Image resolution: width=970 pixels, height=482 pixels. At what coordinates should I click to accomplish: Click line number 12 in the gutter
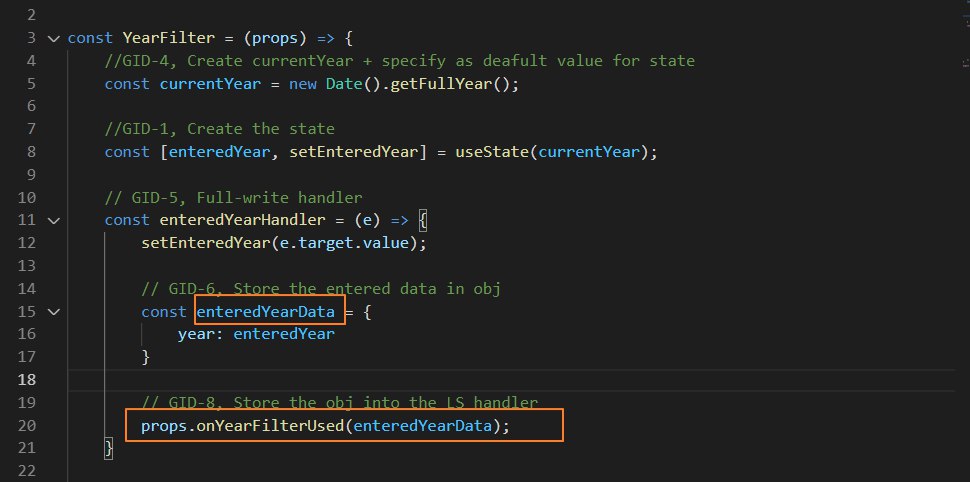point(27,243)
